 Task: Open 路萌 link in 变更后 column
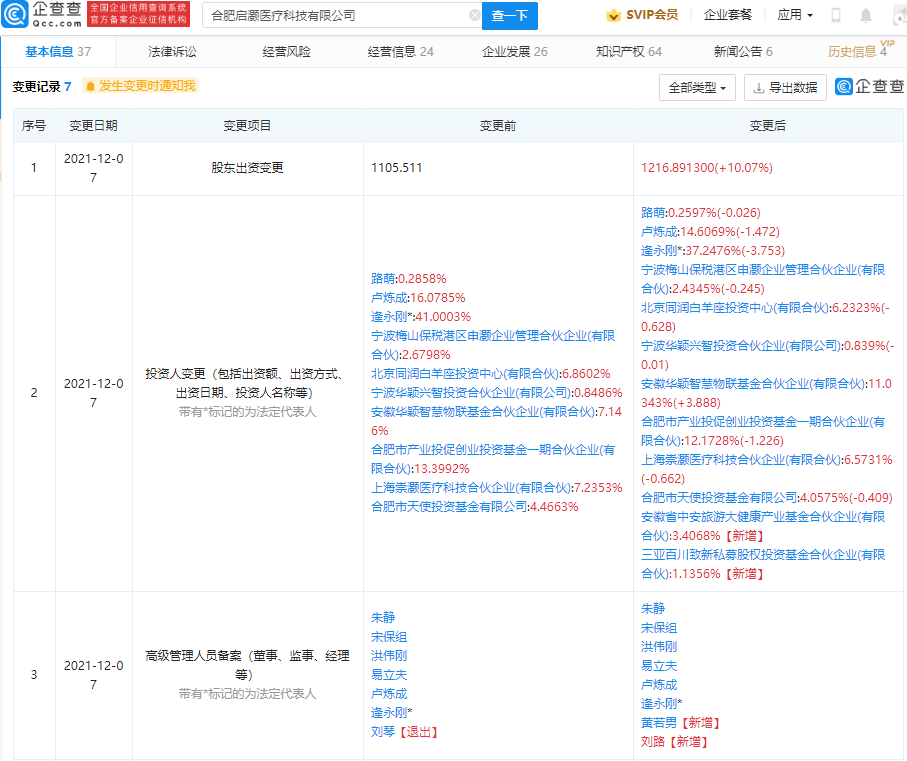click(x=652, y=213)
